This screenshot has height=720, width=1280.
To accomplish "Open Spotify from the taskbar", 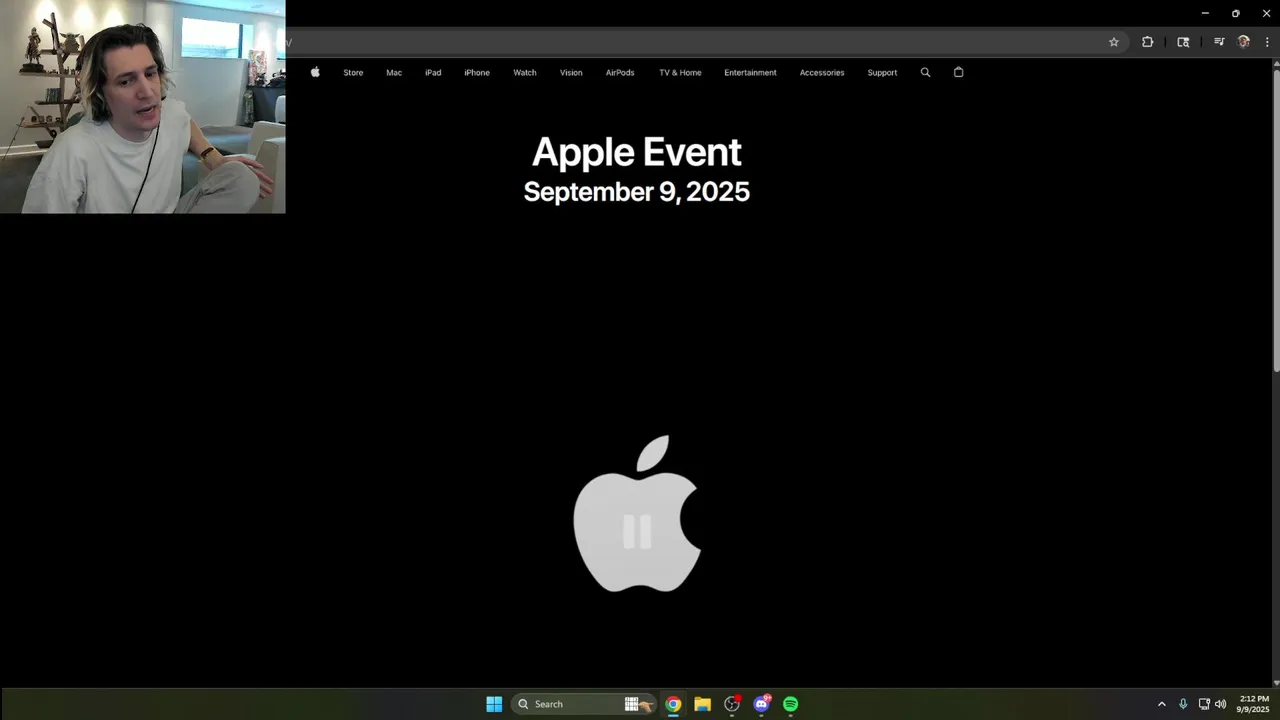I will [x=791, y=704].
